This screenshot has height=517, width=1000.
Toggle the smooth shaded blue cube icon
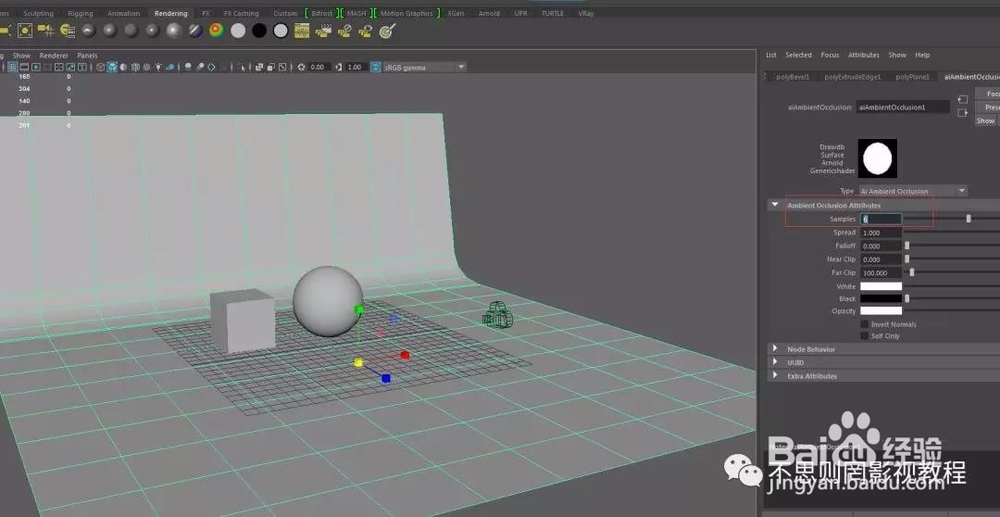pos(112,67)
